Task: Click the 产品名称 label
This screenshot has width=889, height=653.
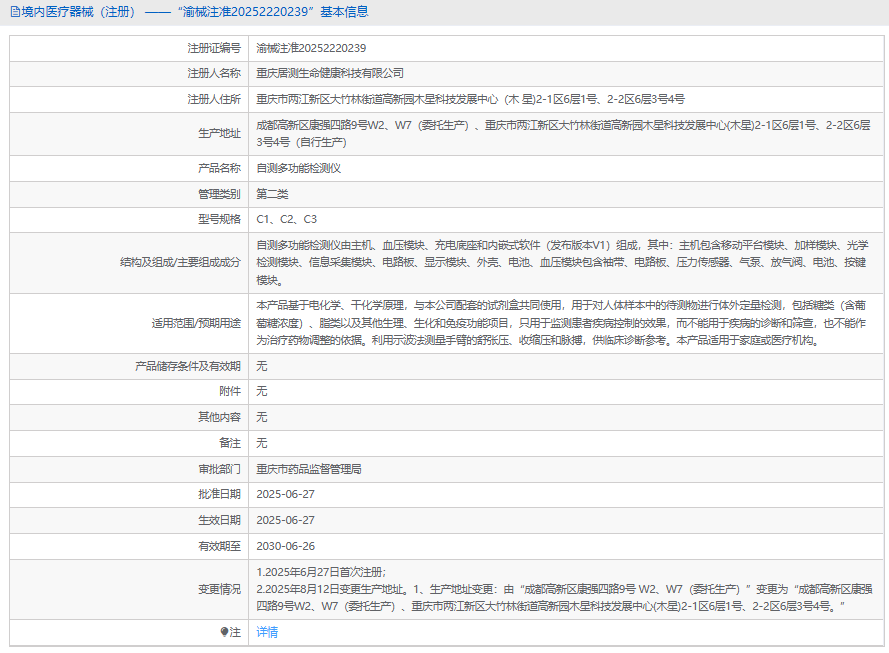Action: pos(219,168)
